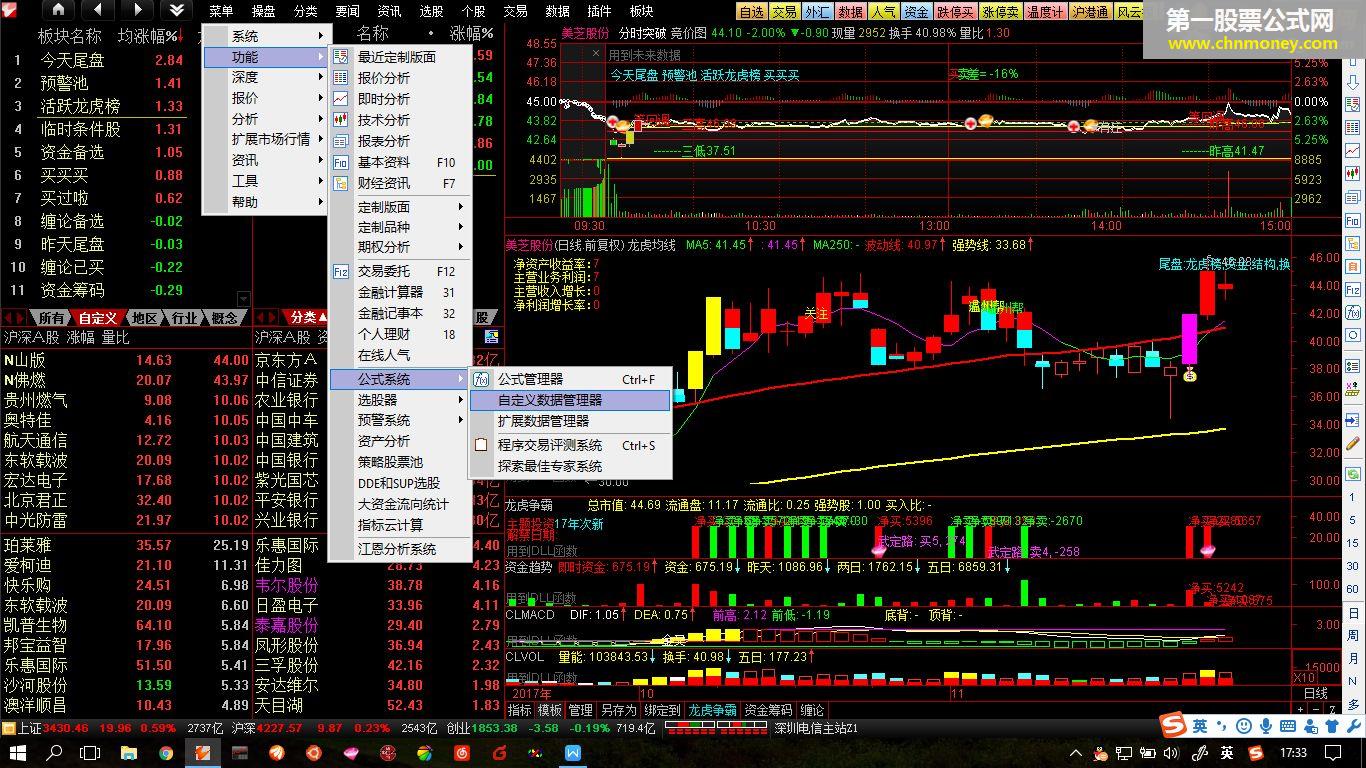Close the 用到未来数据 notice on the intraday chart

click(x=598, y=56)
